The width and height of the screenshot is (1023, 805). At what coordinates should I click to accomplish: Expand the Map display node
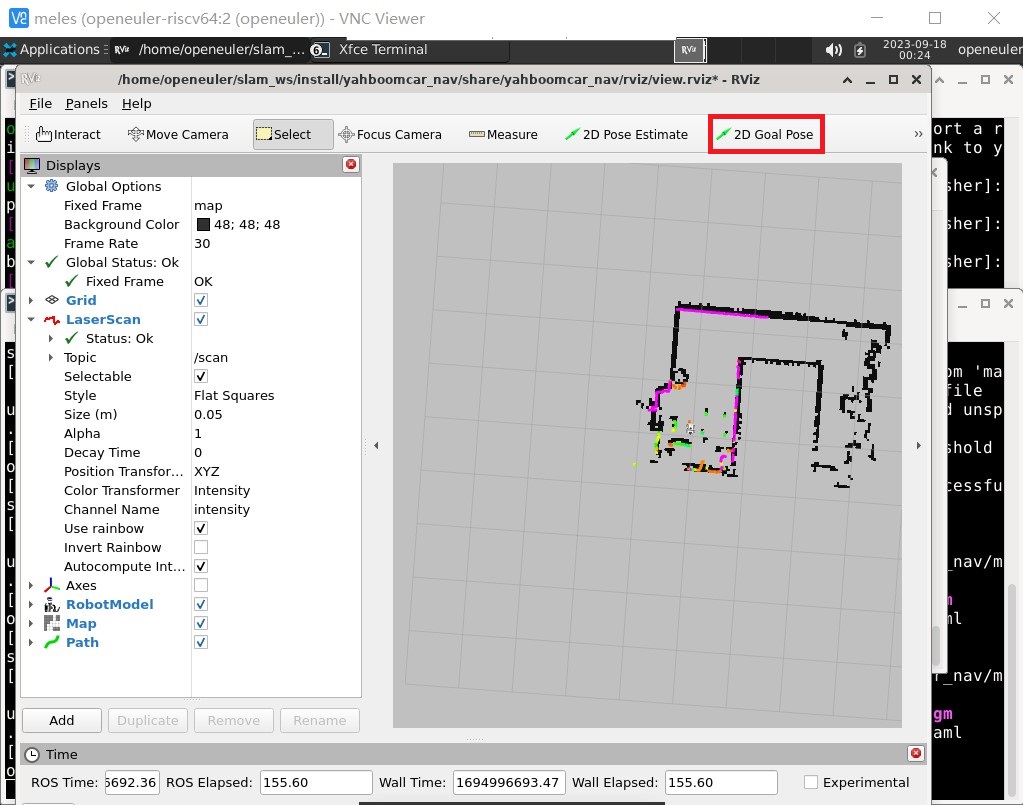31,623
